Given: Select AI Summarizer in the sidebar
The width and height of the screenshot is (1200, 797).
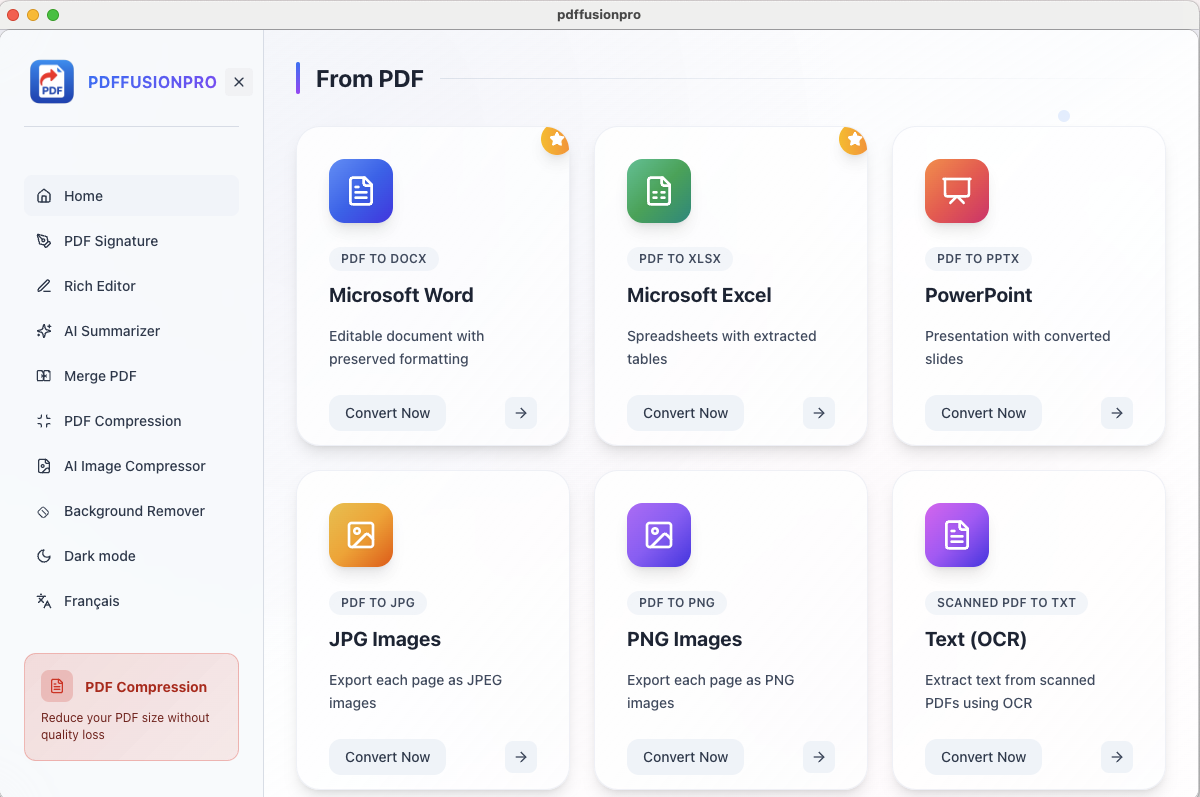Looking at the screenshot, I should [x=112, y=331].
